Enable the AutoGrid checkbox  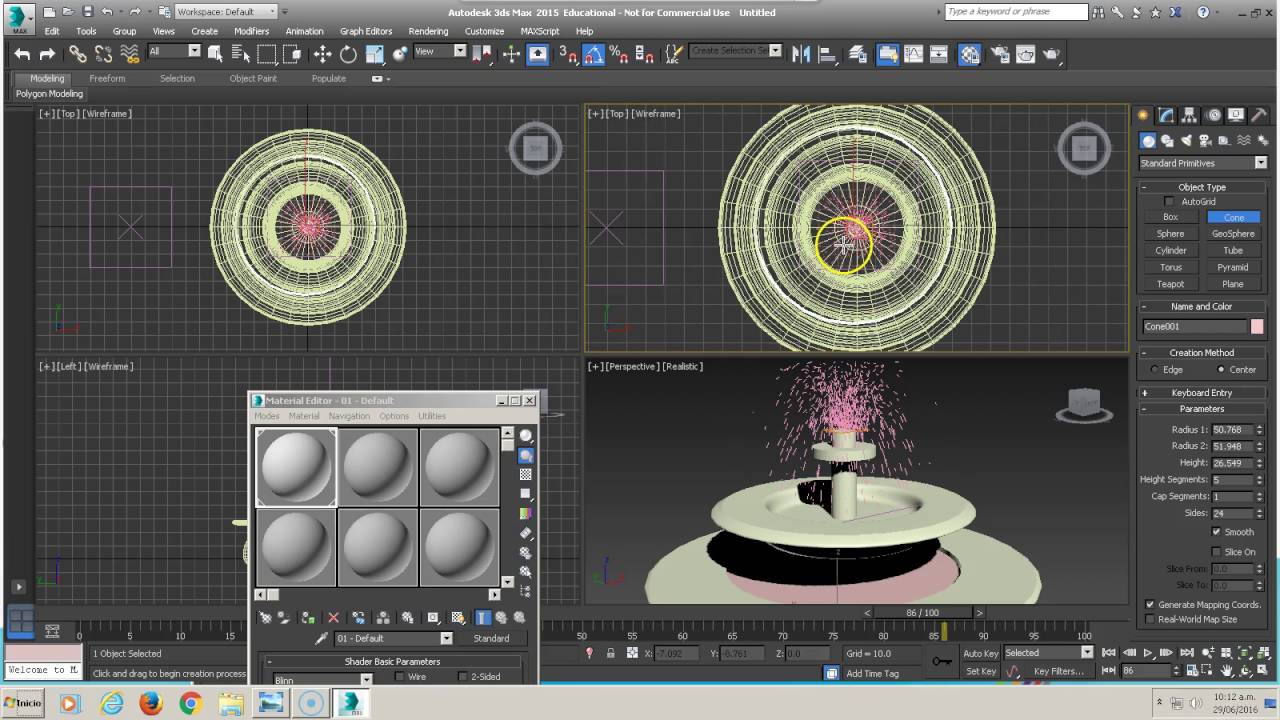[x=1169, y=202]
